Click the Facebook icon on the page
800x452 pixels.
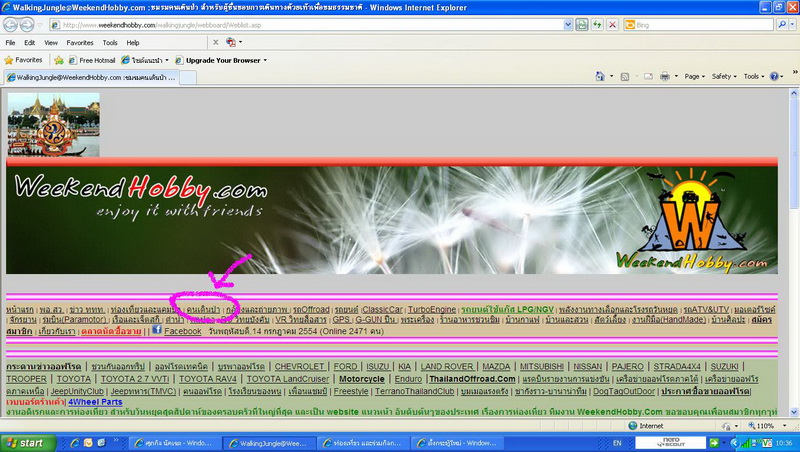pos(157,330)
